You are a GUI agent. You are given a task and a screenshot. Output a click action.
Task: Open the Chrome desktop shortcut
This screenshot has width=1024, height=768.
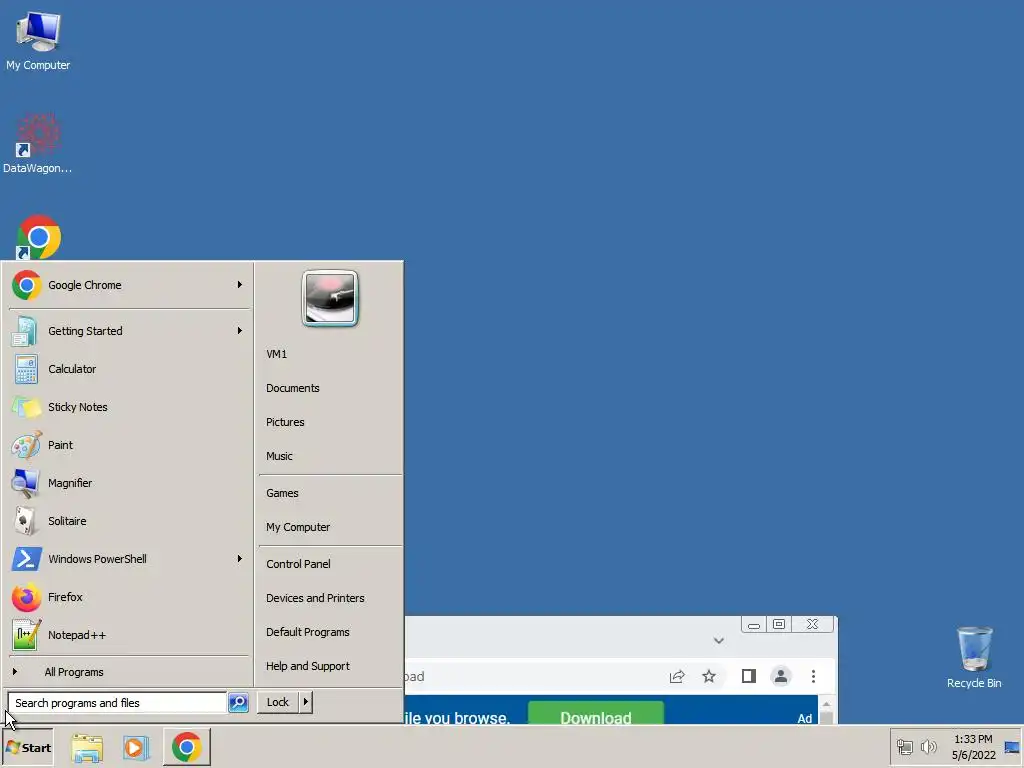(38, 236)
